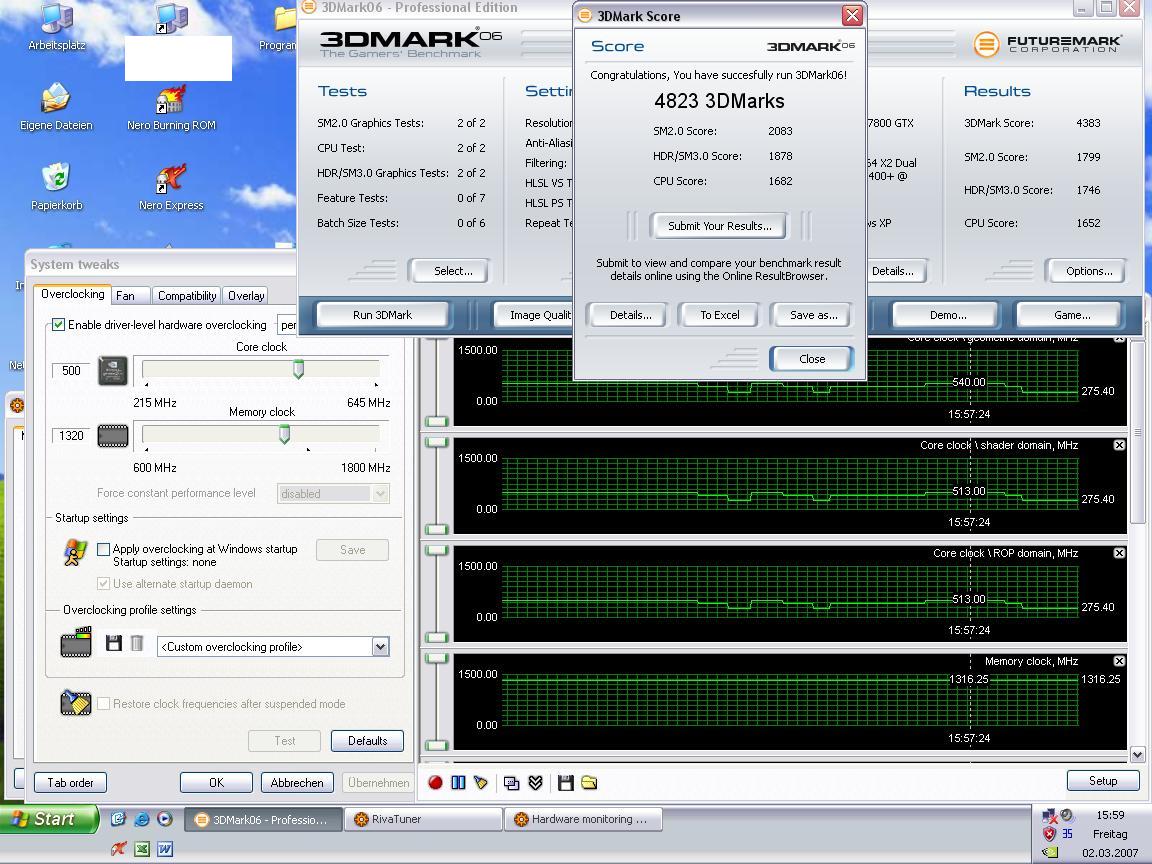This screenshot has height=864, width=1152.
Task: Launch Internet Explorer from the quick launch bar
Action: [x=142, y=818]
